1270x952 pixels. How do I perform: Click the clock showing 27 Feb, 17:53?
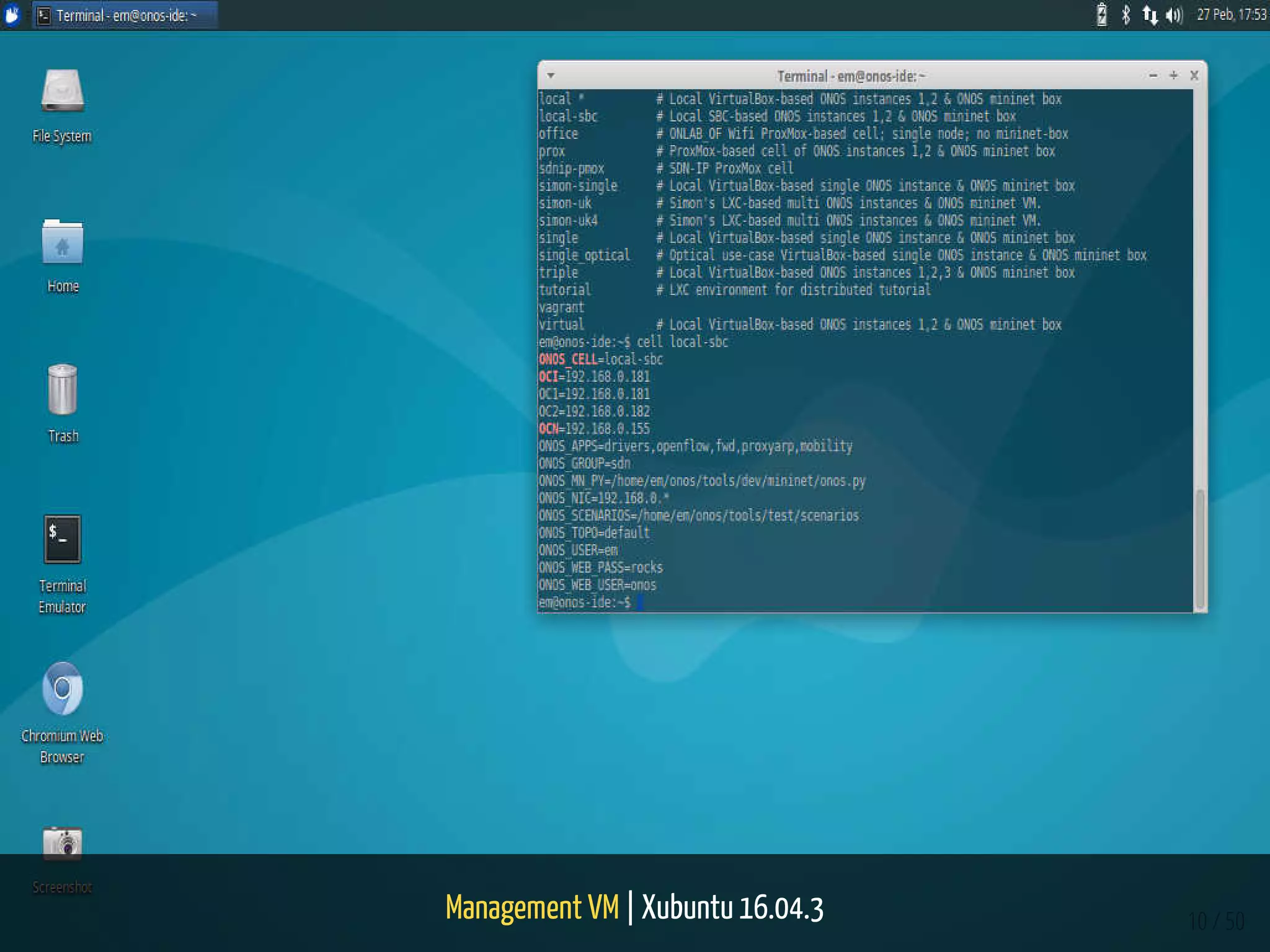pos(1232,15)
